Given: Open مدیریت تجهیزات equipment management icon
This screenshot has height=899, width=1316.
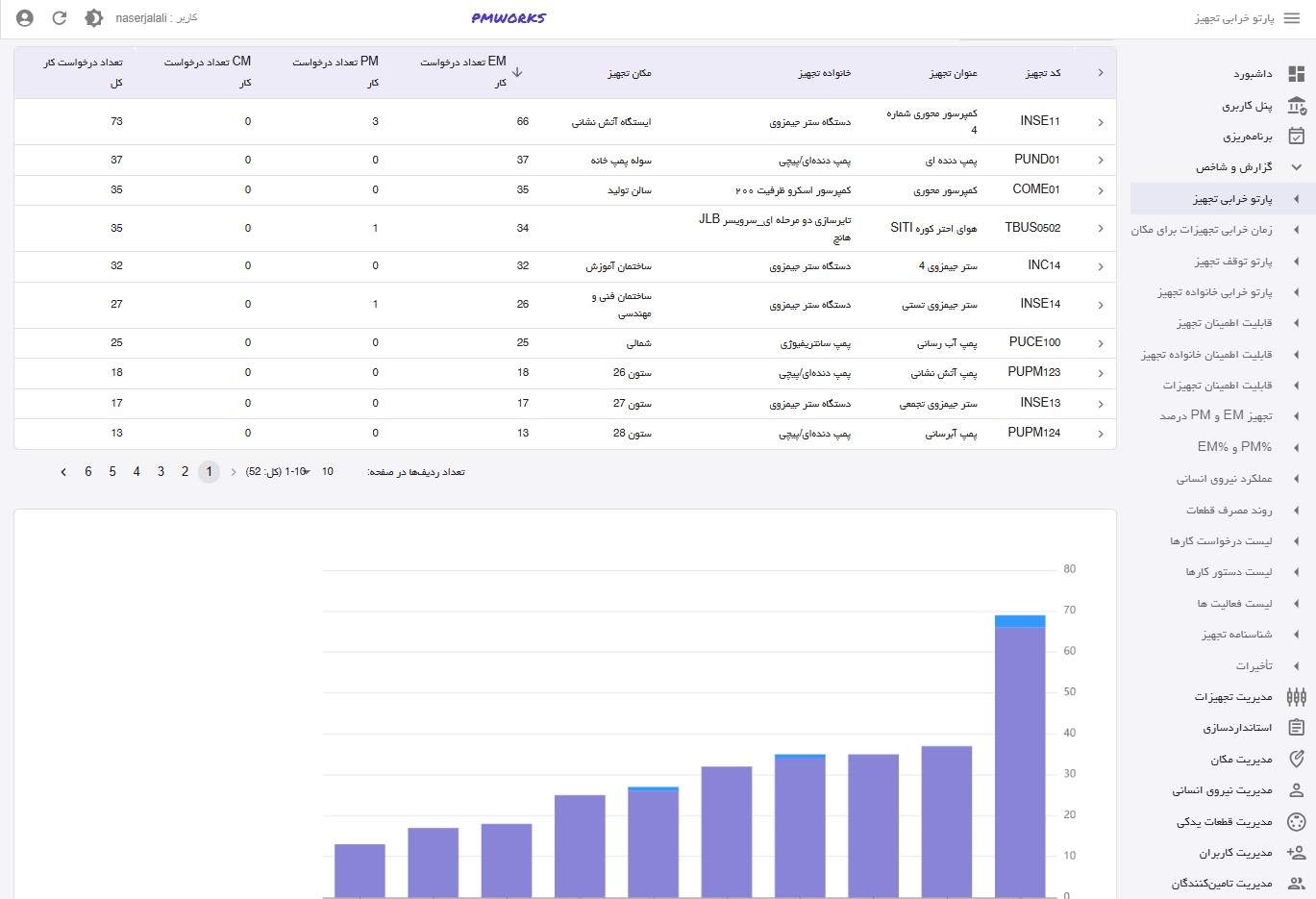Looking at the screenshot, I should [x=1298, y=696].
